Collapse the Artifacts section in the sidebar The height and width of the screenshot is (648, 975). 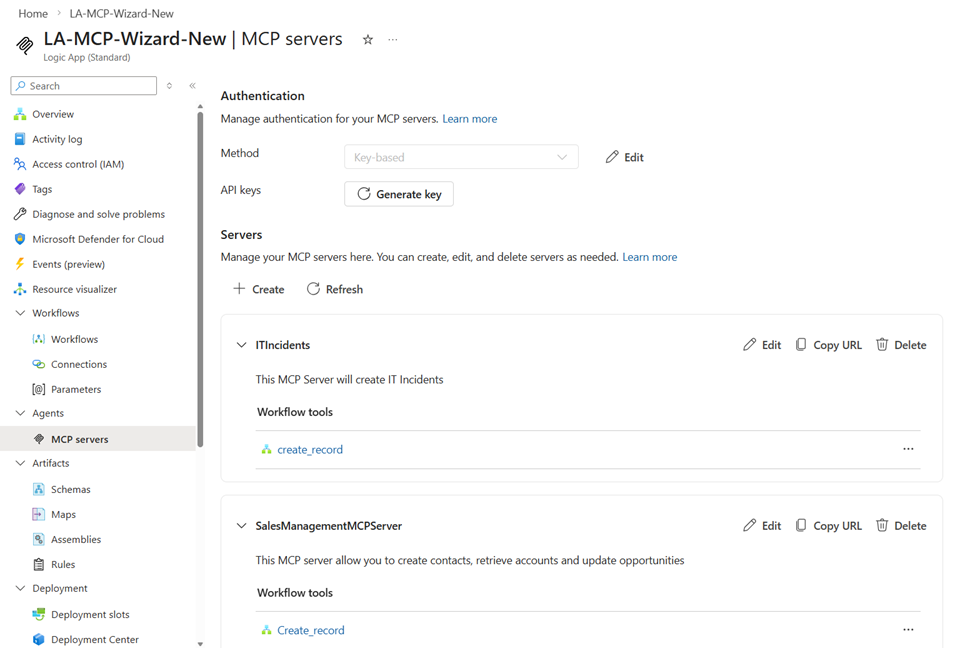pyautogui.click(x=20, y=463)
